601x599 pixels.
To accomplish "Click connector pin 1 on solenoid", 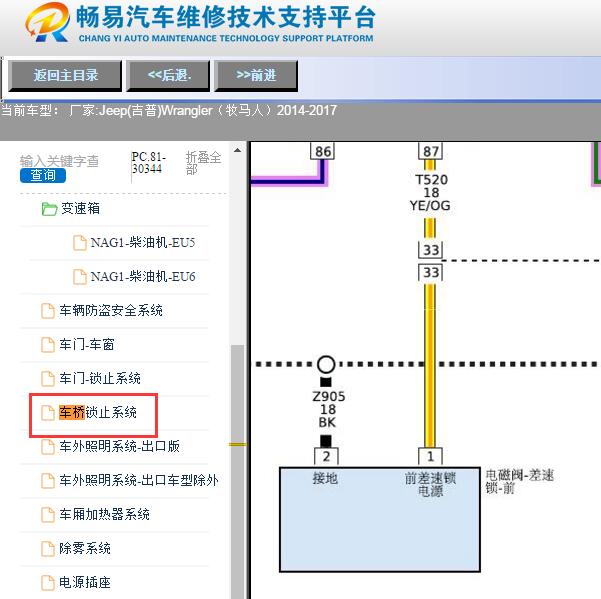I will tap(430, 456).
